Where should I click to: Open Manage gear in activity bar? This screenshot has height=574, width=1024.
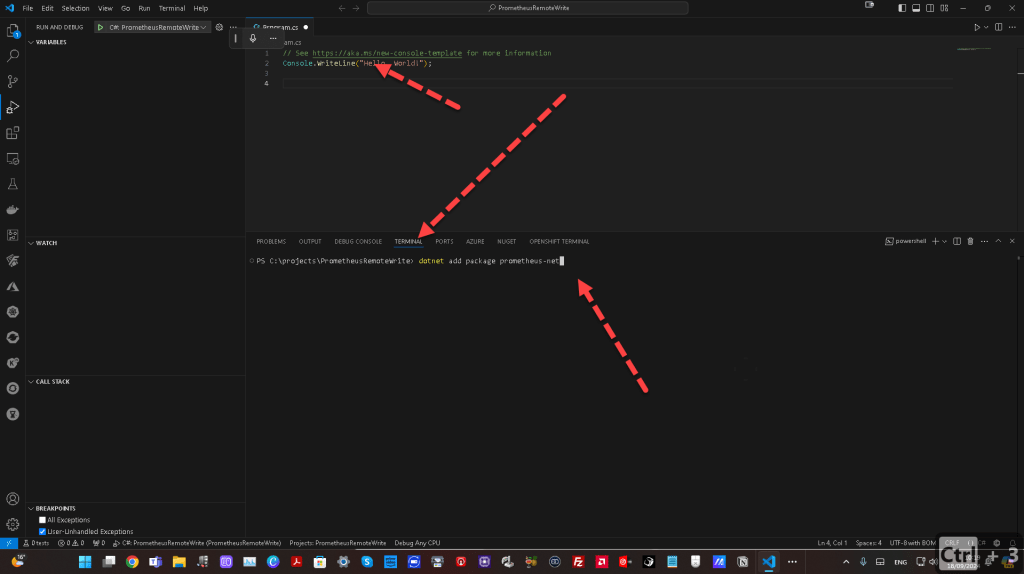pos(12,524)
